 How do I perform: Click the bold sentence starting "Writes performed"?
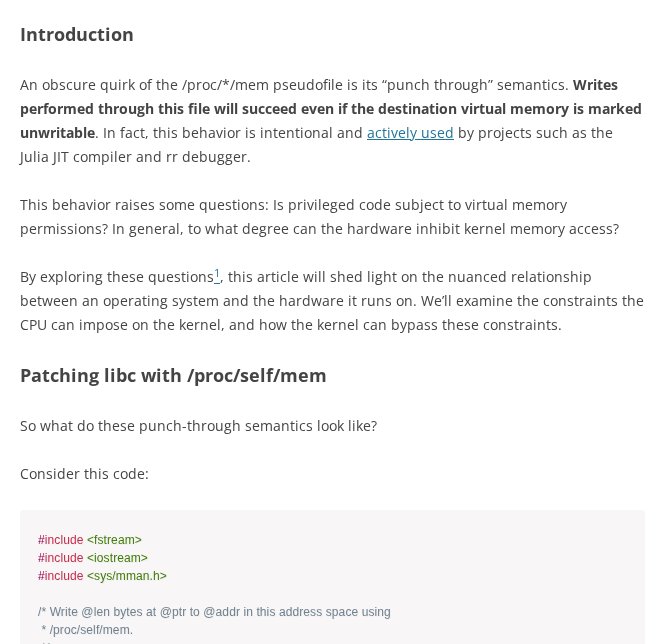click(x=330, y=109)
